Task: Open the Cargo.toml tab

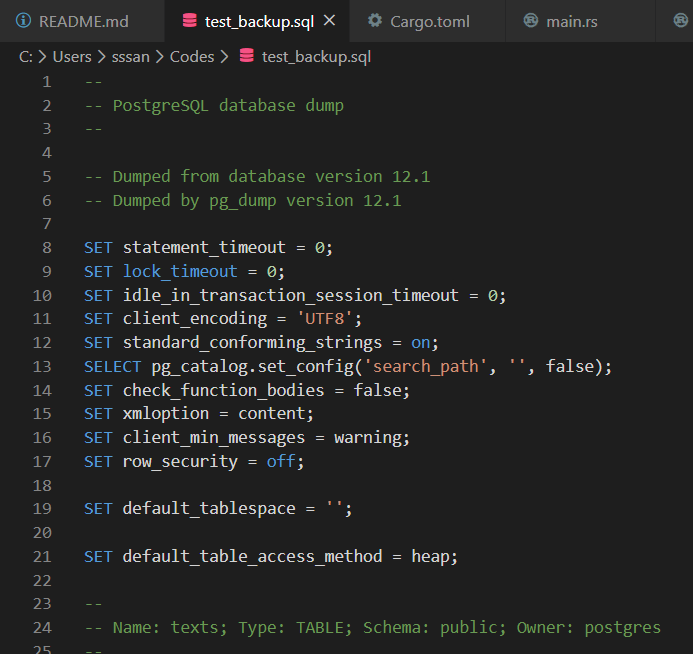Action: 429,21
